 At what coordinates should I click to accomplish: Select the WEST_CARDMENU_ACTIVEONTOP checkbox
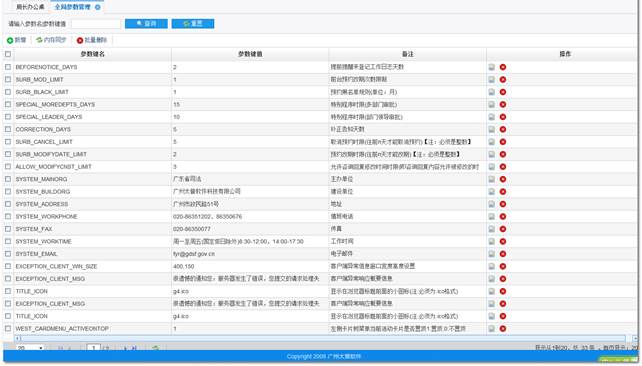click(x=8, y=328)
